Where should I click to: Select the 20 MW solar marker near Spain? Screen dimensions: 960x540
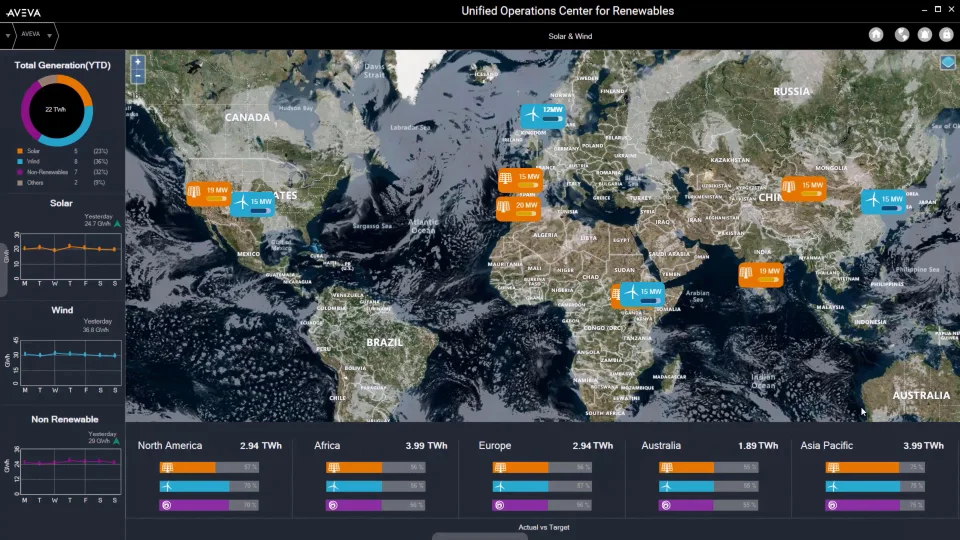(x=518, y=208)
